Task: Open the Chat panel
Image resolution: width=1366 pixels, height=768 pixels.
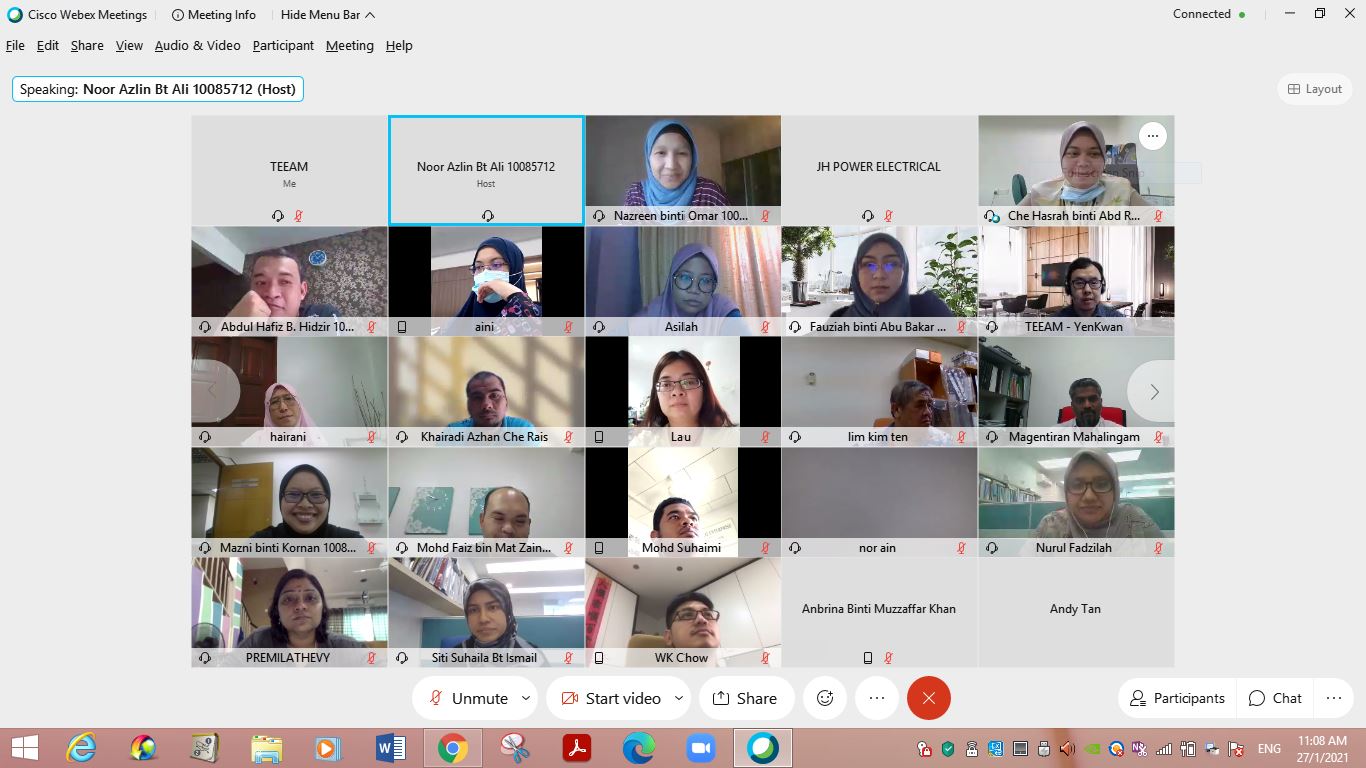Action: pos(1275,698)
